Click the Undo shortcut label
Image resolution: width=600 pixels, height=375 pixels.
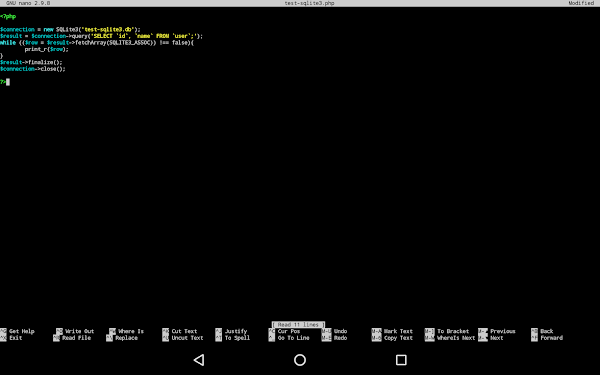pyautogui.click(x=340, y=331)
